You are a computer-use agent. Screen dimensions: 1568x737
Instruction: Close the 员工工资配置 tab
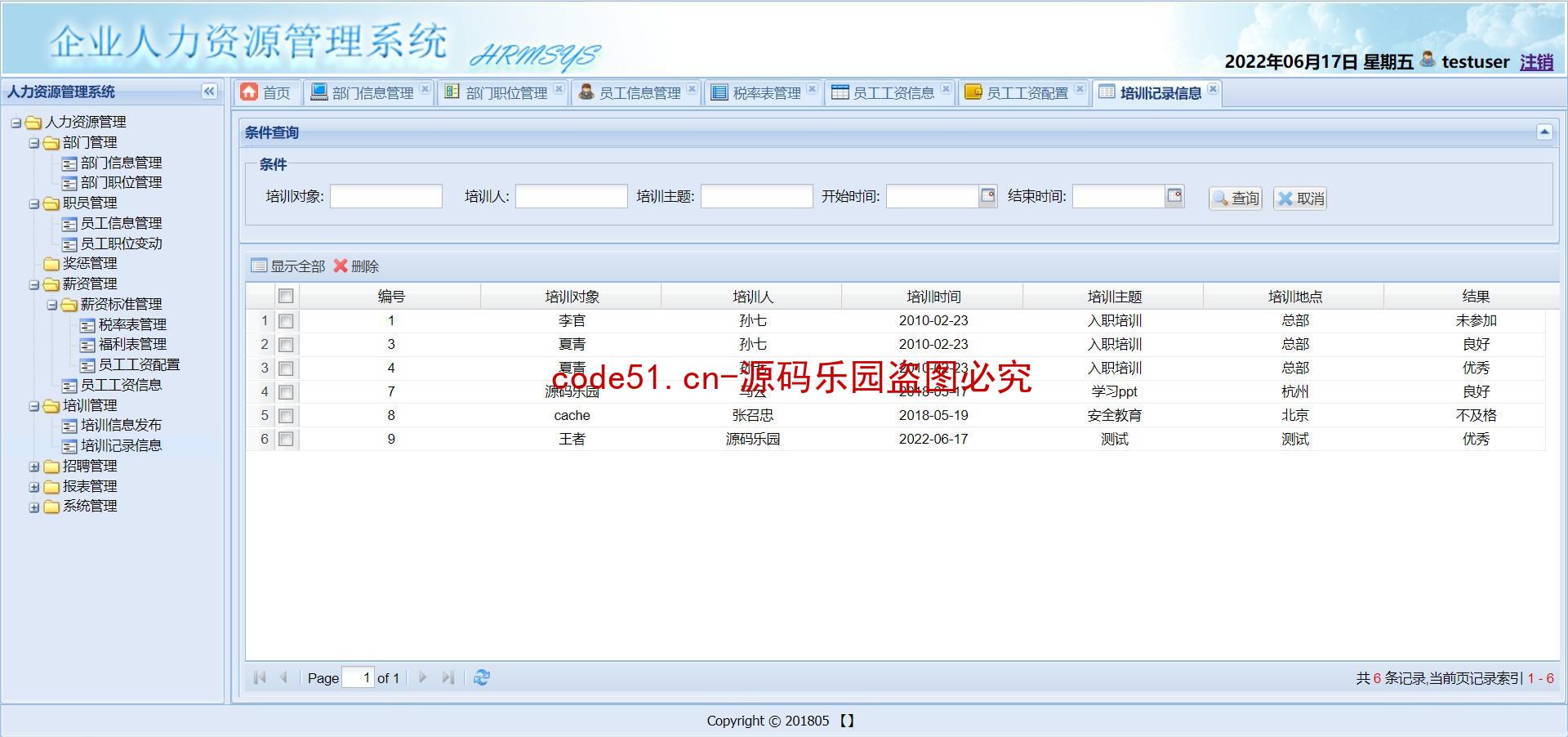(x=1080, y=89)
